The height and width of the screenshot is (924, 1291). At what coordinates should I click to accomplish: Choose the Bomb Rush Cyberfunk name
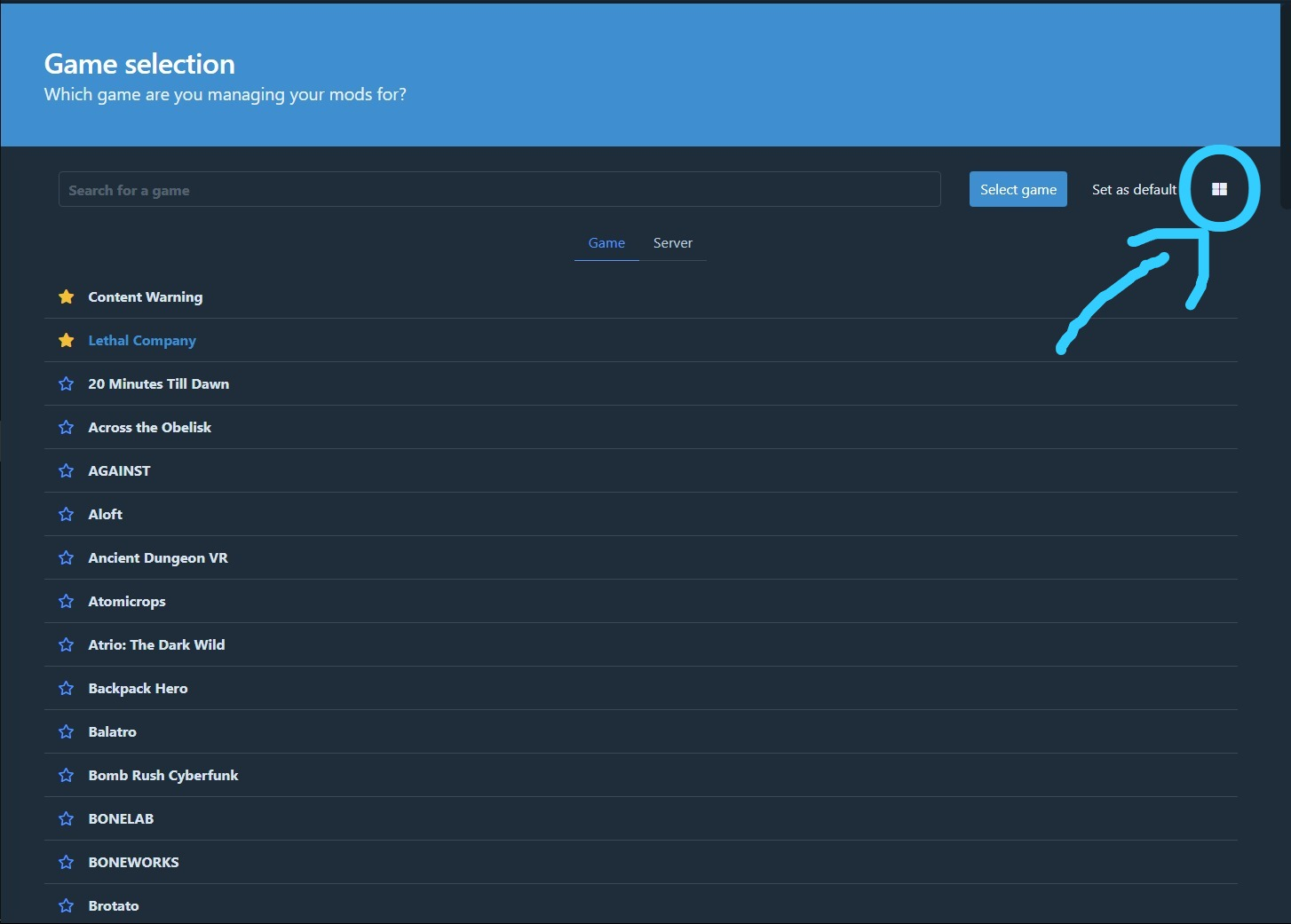point(163,775)
